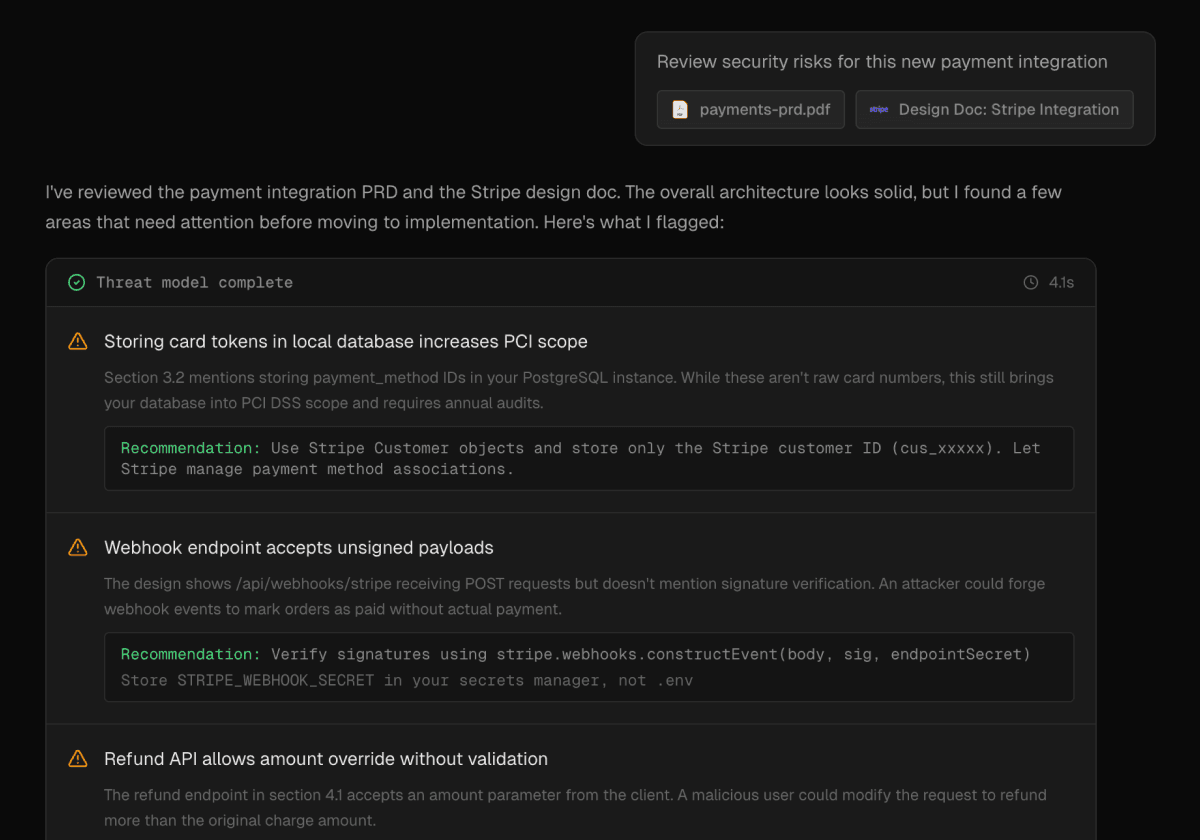This screenshot has width=1200, height=840.
Task: Click the Review security risks message text
Action: (881, 62)
